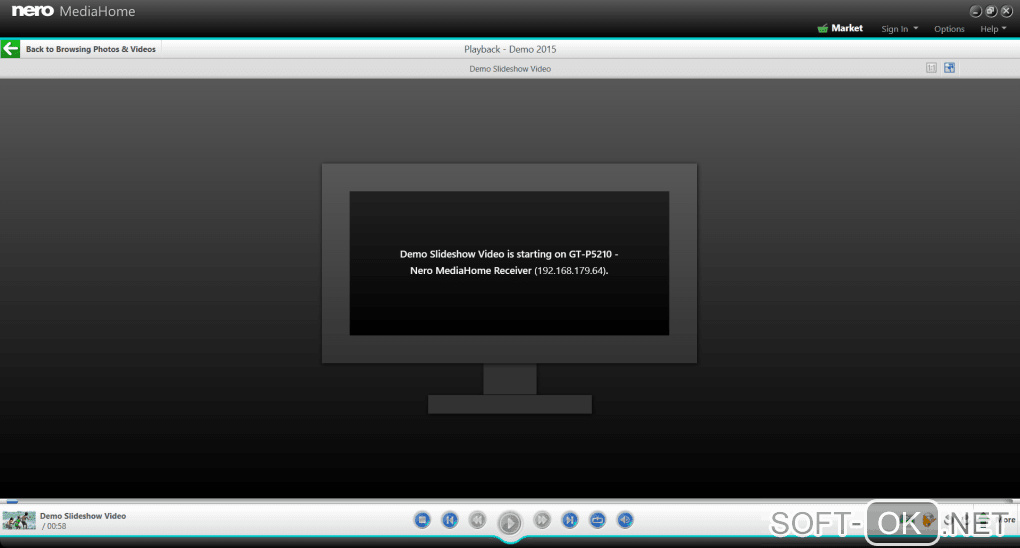The image size is (1020, 548).
Task: Toggle the fit-to-screen view icon
Action: pos(949,68)
